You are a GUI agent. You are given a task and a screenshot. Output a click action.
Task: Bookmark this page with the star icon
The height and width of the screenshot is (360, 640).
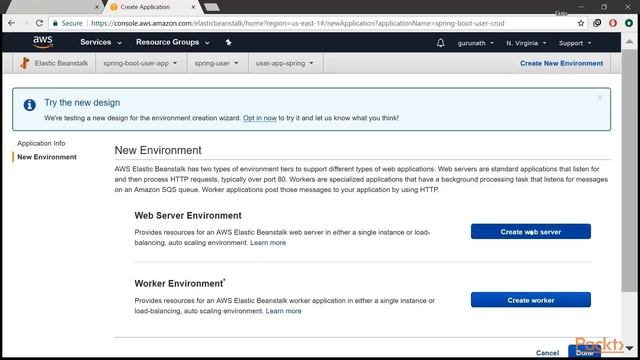pyautogui.click(x=581, y=23)
